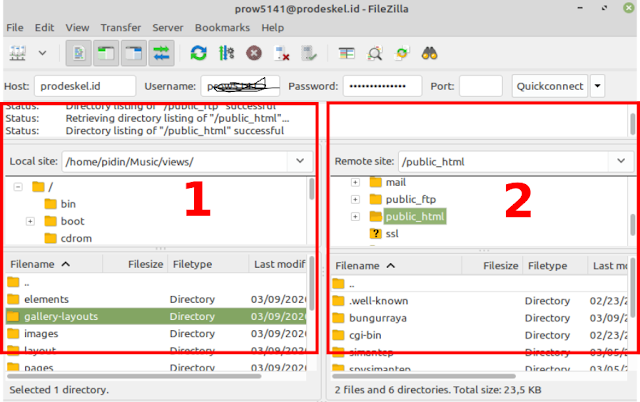The width and height of the screenshot is (640, 402).
Task: Select the bungurraya directory in remote list
Action: [x=479, y=318]
